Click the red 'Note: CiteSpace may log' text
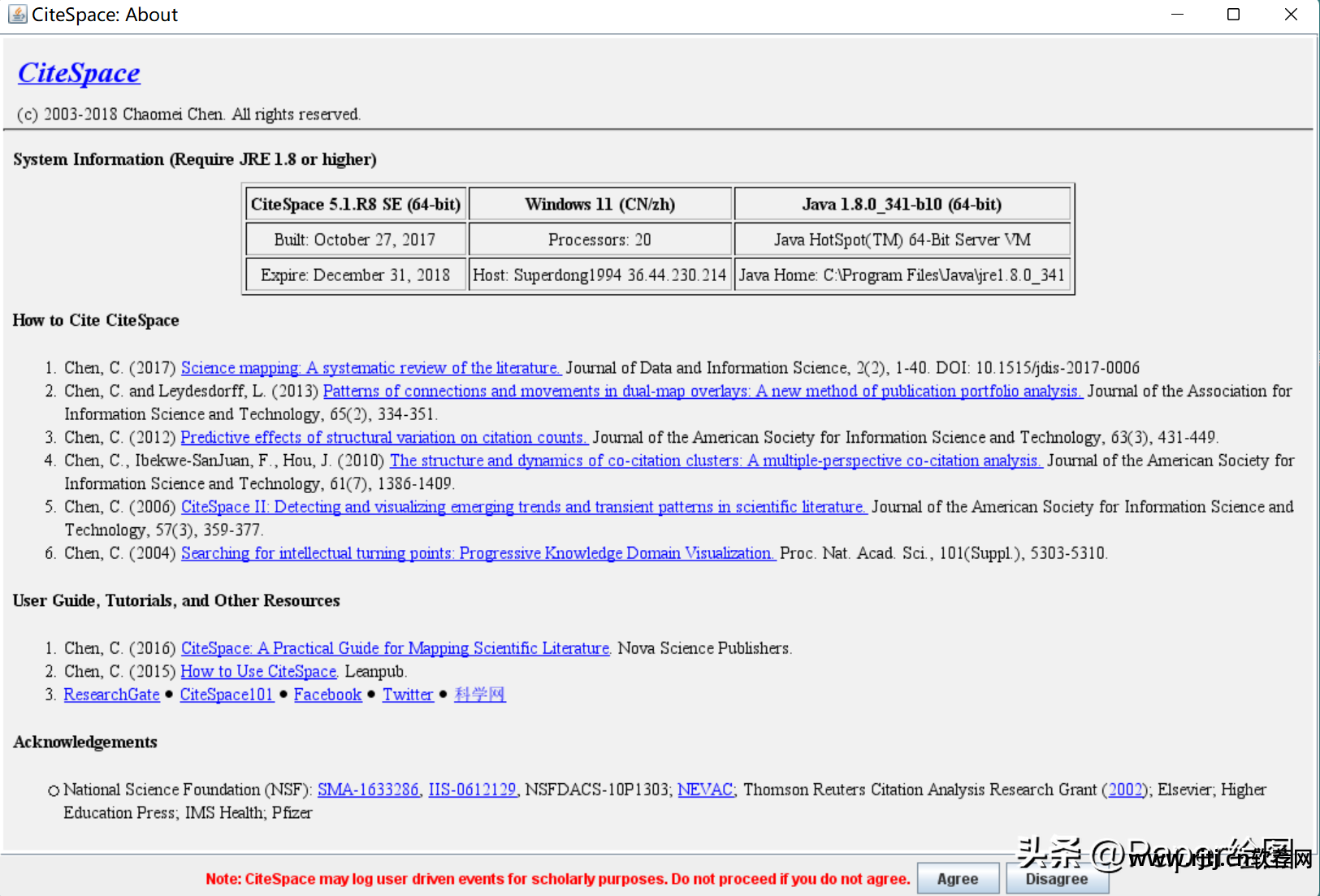Screen dimensions: 1320x896 (x=557, y=879)
